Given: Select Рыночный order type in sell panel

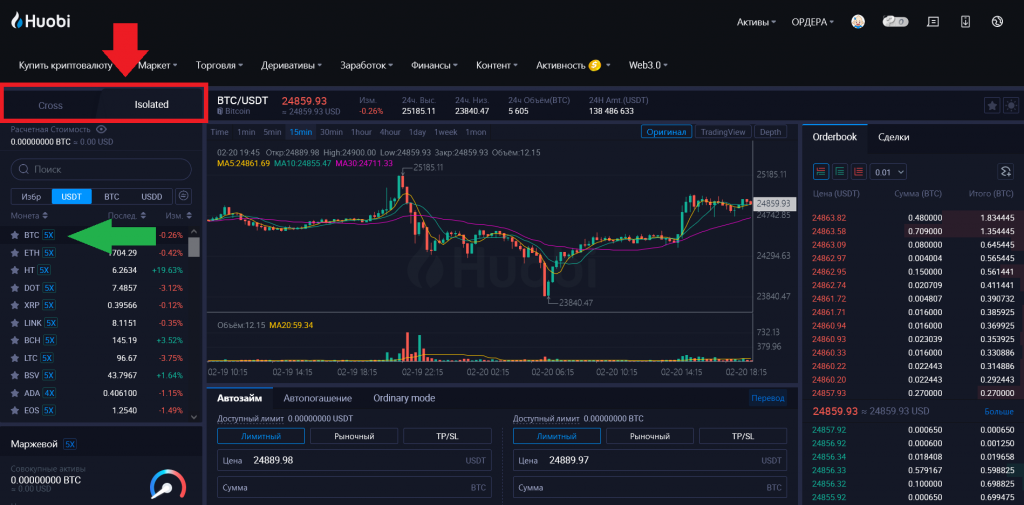Looking at the screenshot, I should click(650, 436).
